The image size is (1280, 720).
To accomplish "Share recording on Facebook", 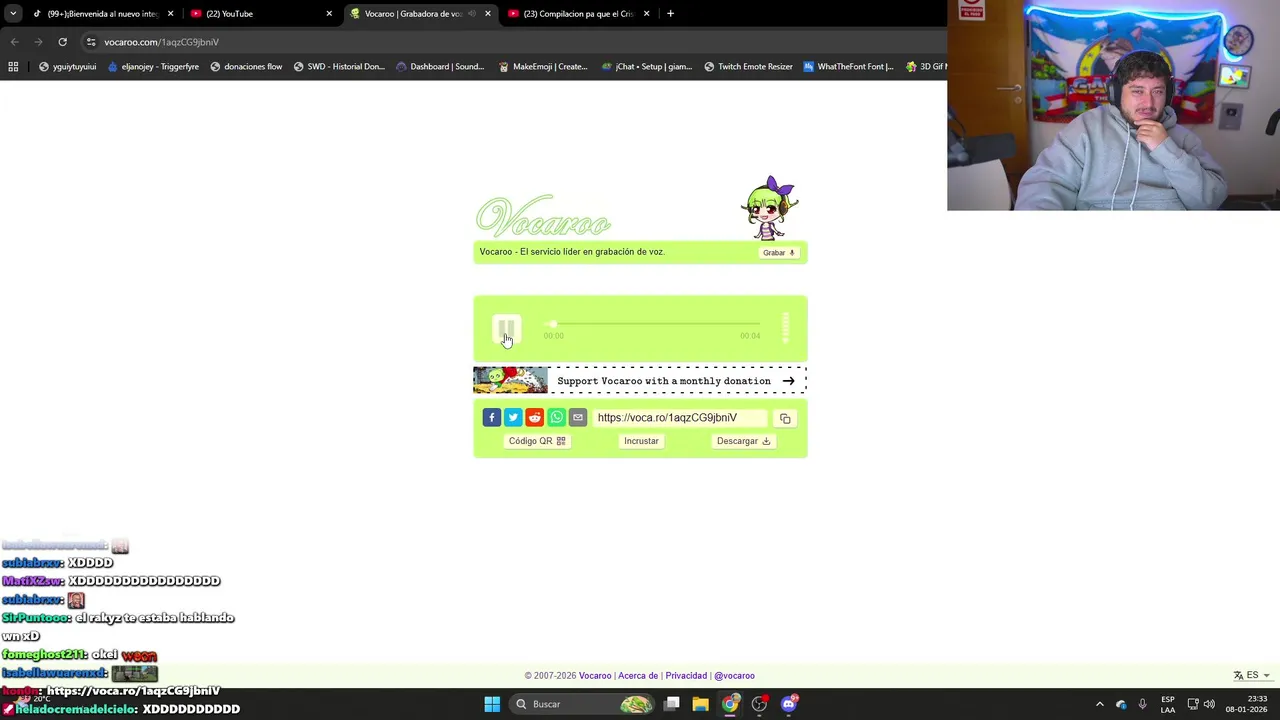I will [x=491, y=417].
